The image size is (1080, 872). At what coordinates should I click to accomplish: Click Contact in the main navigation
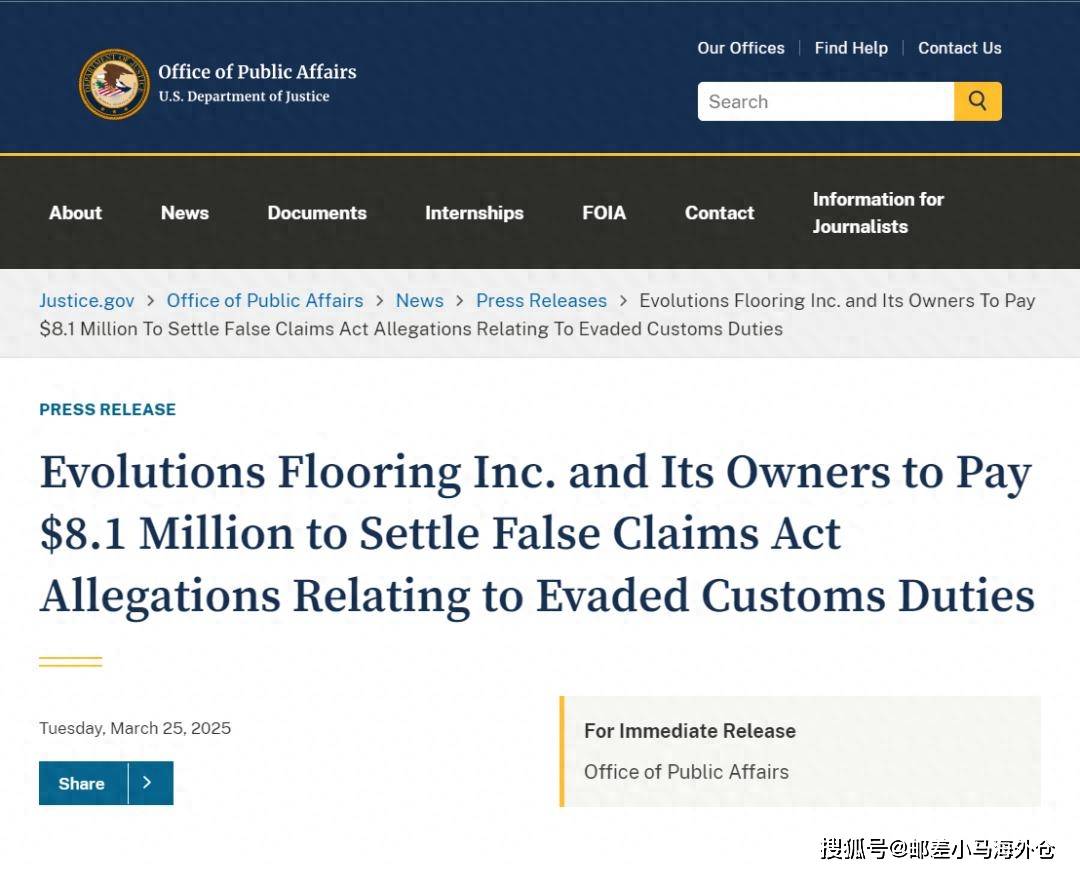click(719, 213)
